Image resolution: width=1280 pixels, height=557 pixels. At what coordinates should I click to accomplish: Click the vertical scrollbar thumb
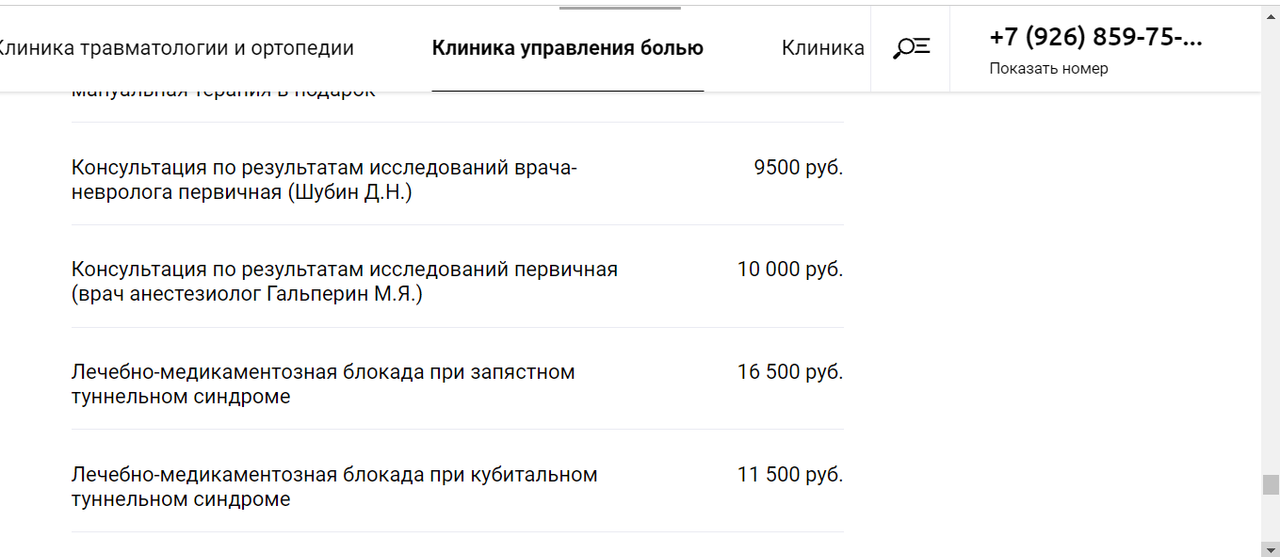pyautogui.click(x=1271, y=485)
